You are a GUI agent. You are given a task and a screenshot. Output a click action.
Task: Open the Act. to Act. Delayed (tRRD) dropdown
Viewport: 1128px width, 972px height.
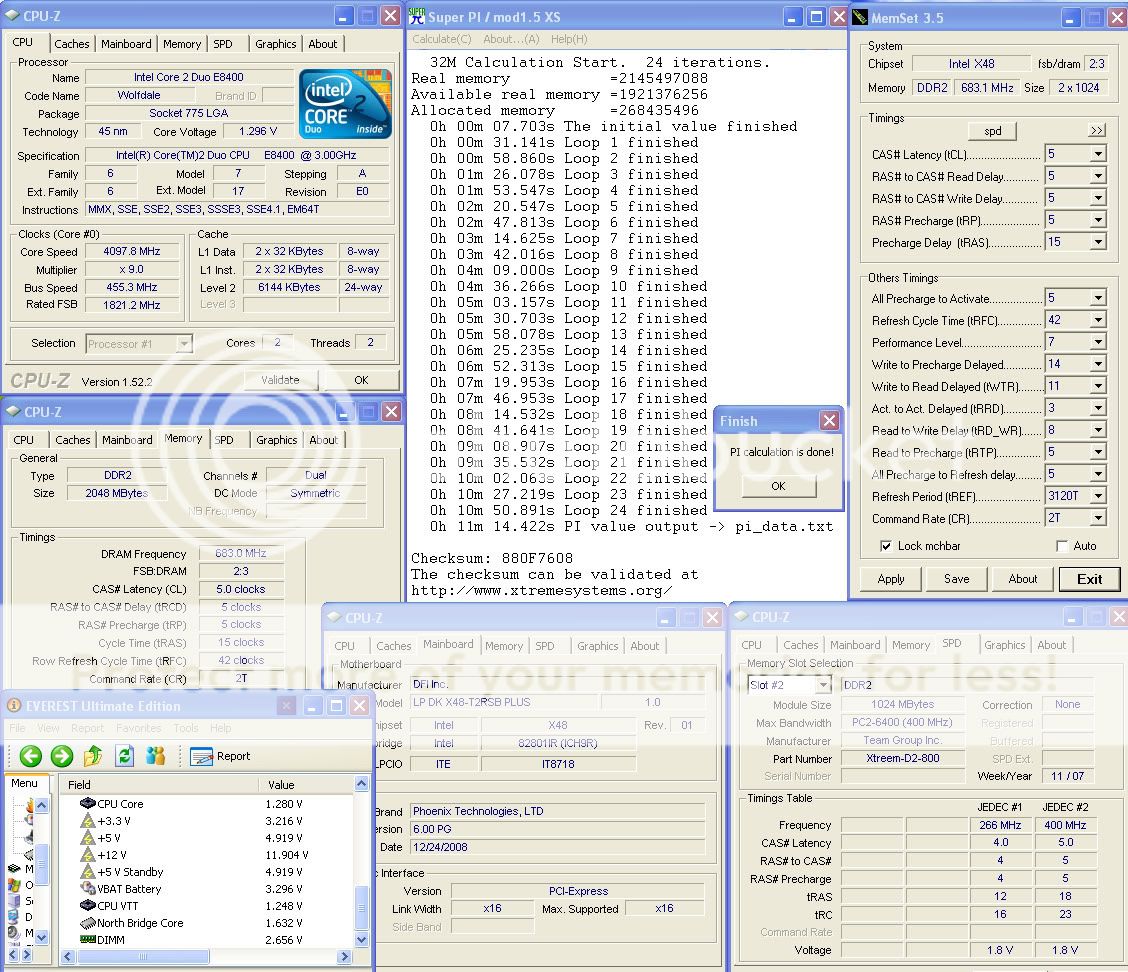point(1098,408)
